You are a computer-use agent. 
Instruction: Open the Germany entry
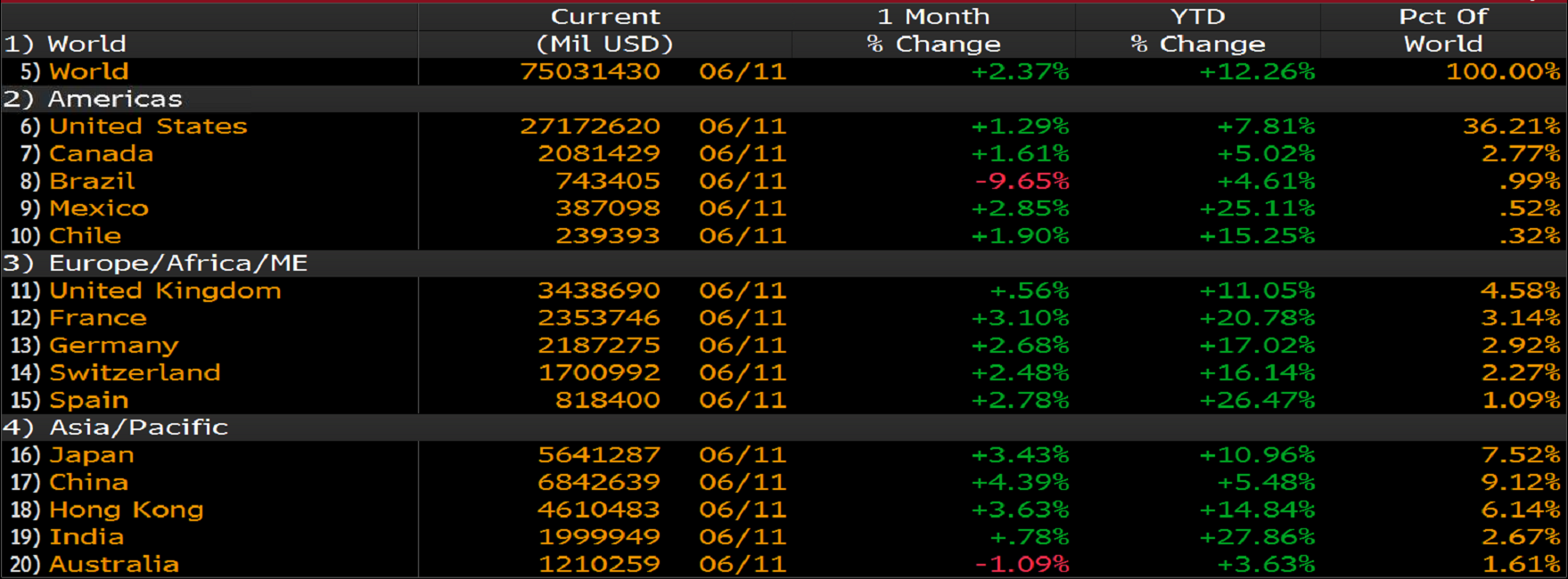point(114,346)
